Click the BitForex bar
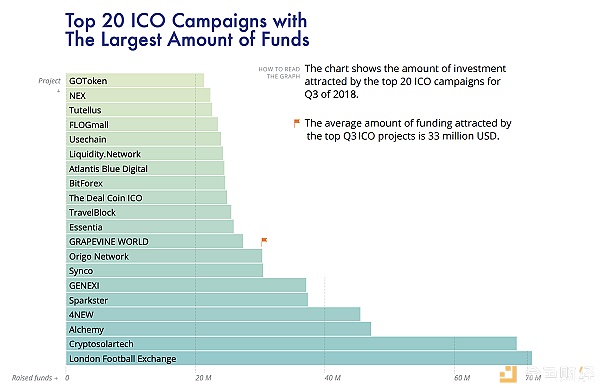Image resolution: width=600 pixels, height=388 pixels. pos(145,183)
